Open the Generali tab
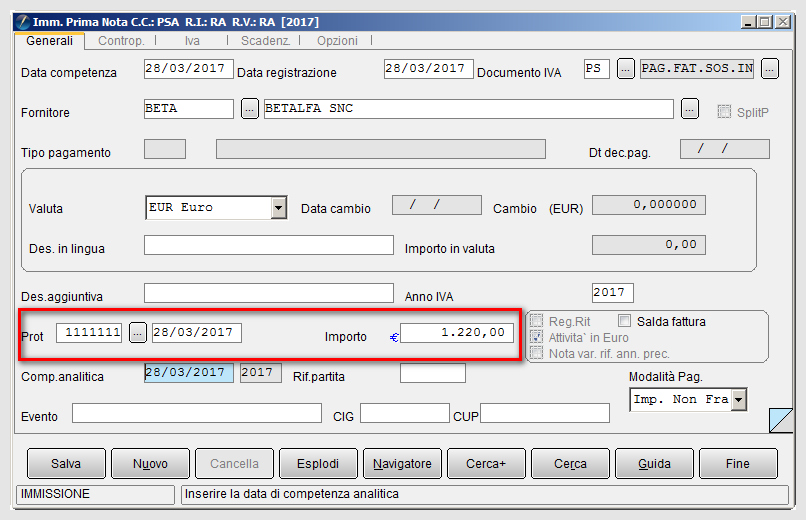 coord(49,41)
